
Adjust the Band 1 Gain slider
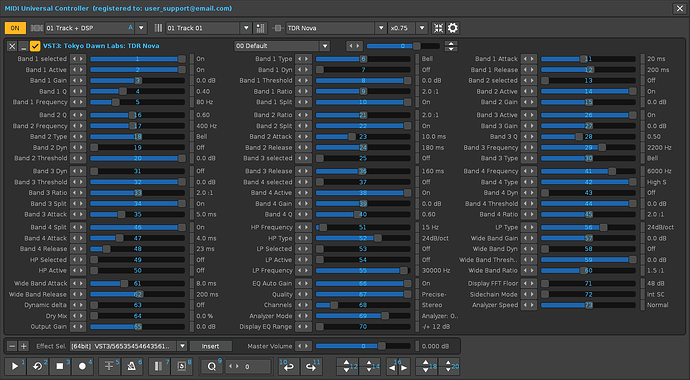click(x=137, y=80)
